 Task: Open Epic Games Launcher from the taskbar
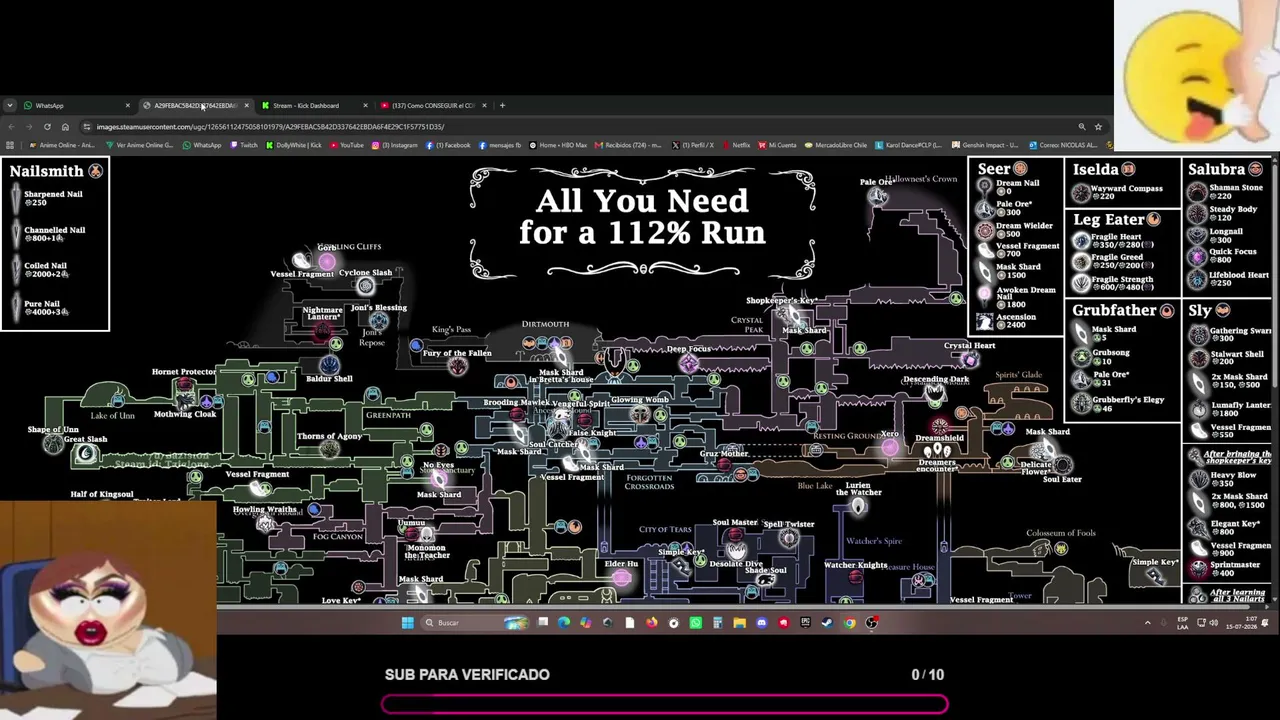point(806,623)
